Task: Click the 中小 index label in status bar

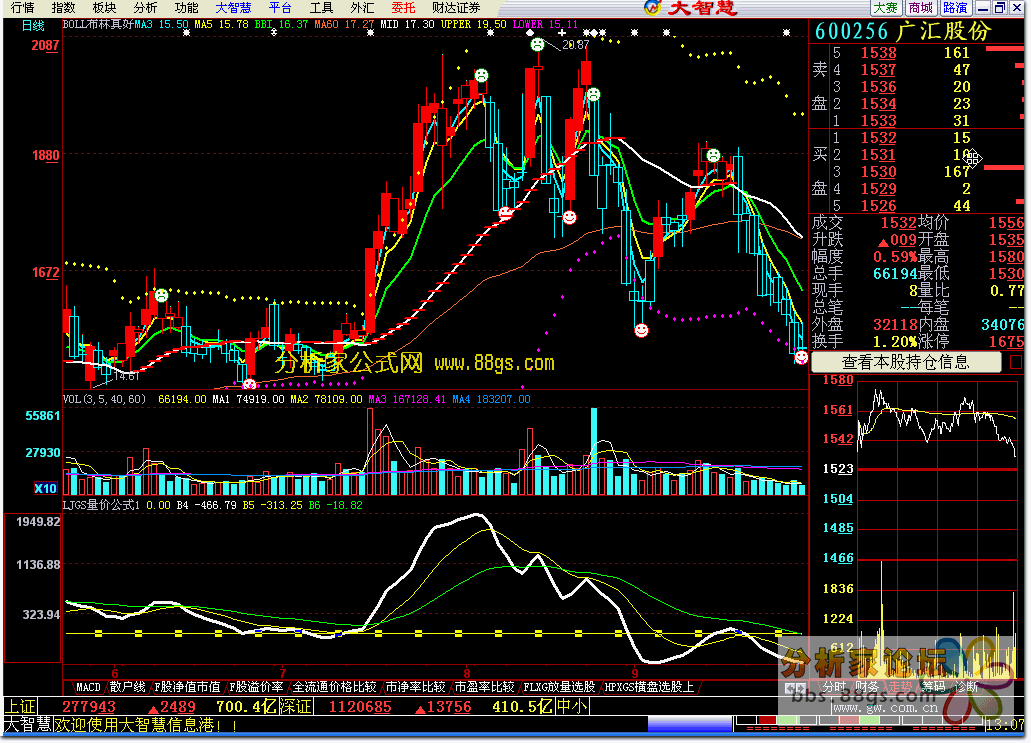Action: (573, 707)
